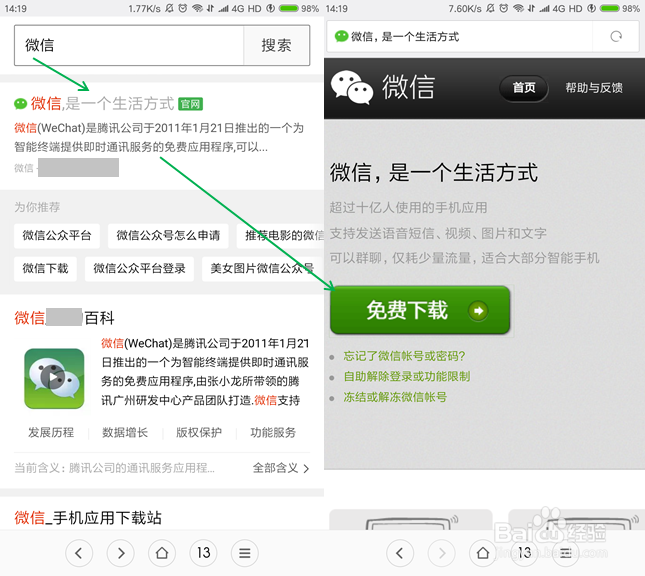Open the right browser's home page
Screen dimensions: 645x576
(483, 553)
